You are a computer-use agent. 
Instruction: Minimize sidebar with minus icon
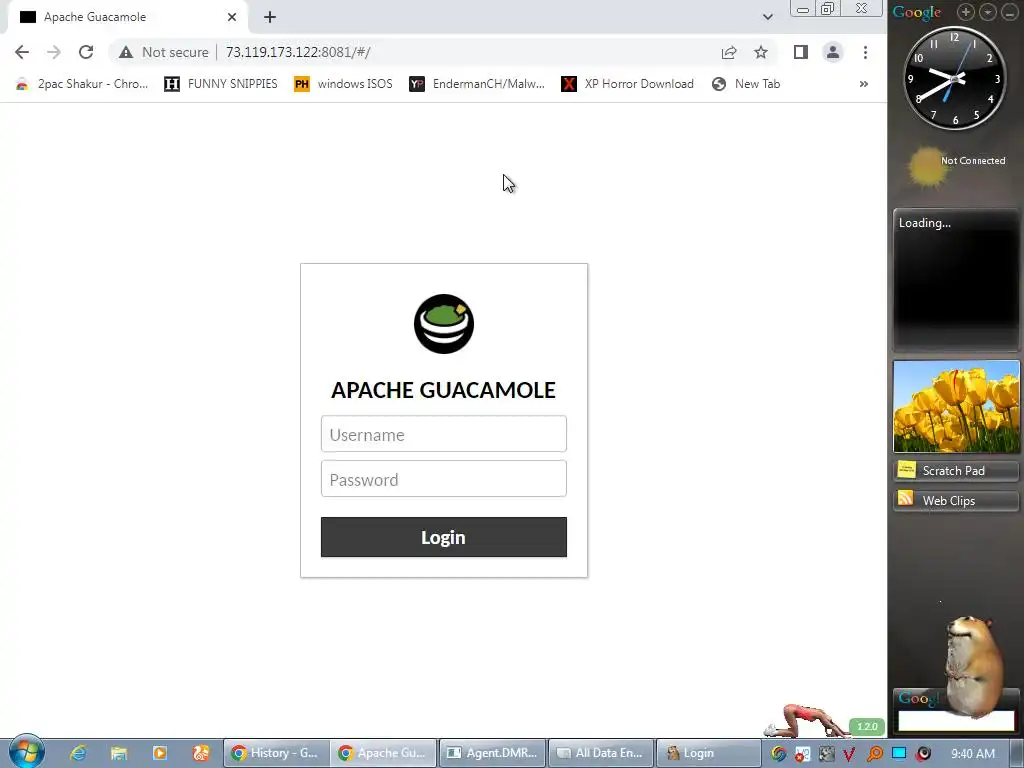pyautogui.click(x=1009, y=12)
